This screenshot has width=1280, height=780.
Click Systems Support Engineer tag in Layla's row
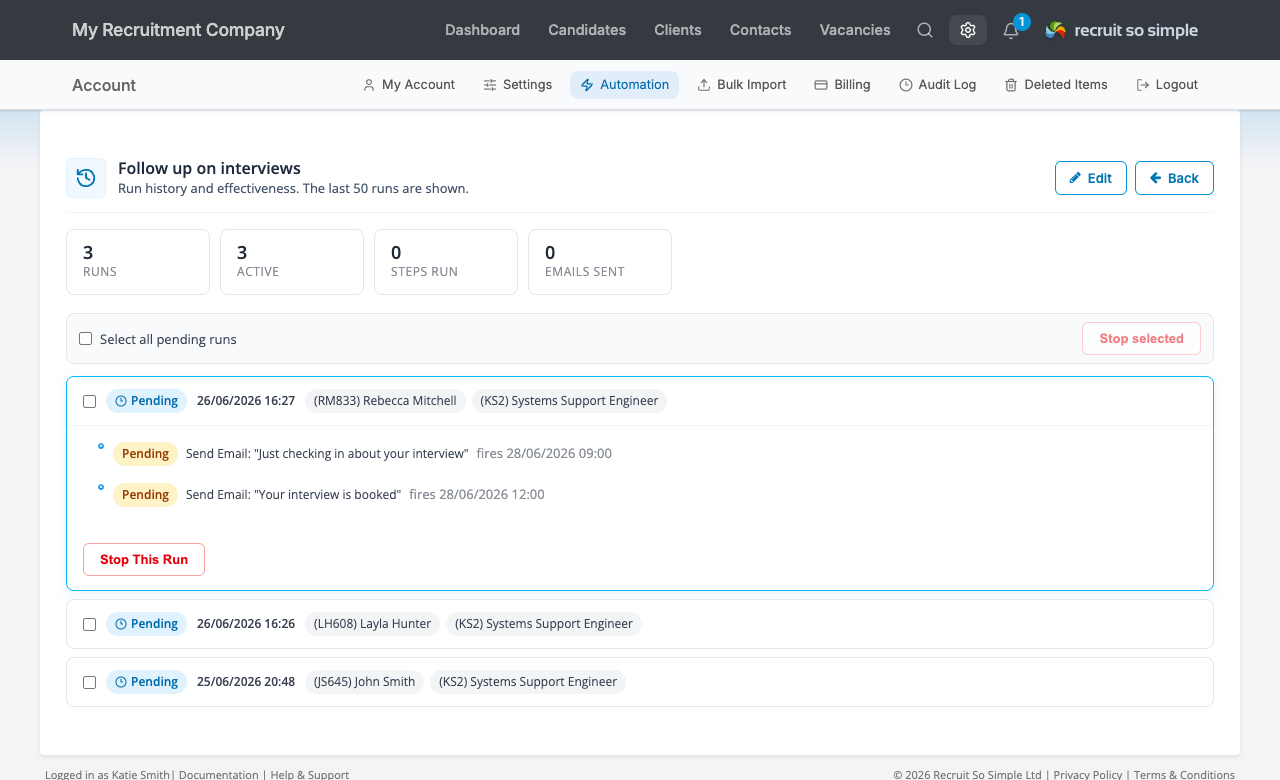click(544, 624)
